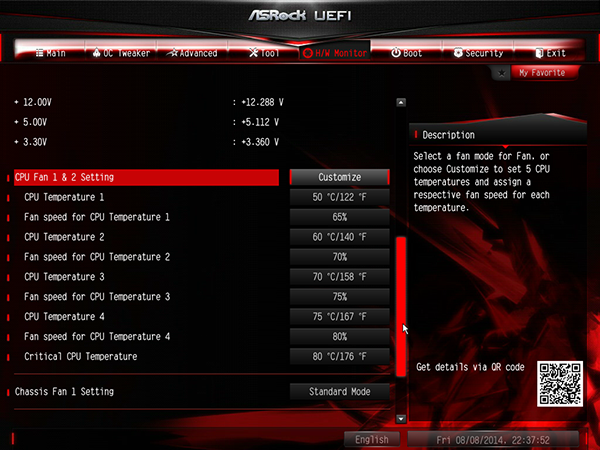Switch to the Tool tab
The image size is (600, 450).
click(263, 53)
